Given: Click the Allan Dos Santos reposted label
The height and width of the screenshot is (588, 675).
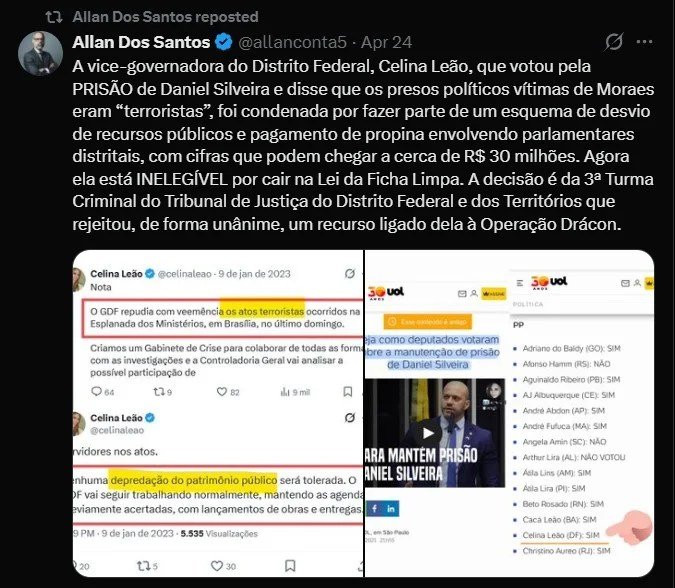Looking at the screenshot, I should pos(165,17).
